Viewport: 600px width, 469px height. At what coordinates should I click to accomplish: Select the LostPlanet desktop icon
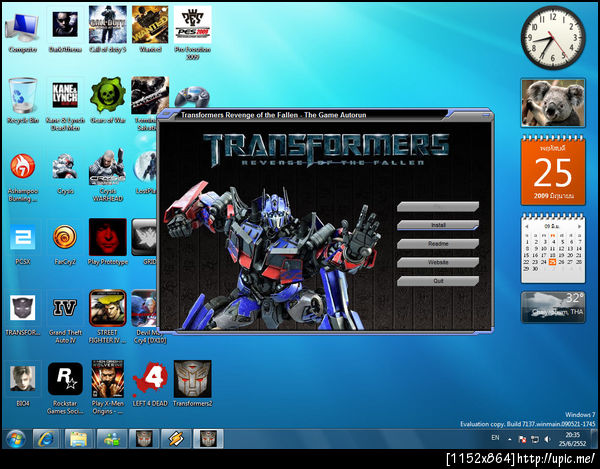tap(145, 172)
